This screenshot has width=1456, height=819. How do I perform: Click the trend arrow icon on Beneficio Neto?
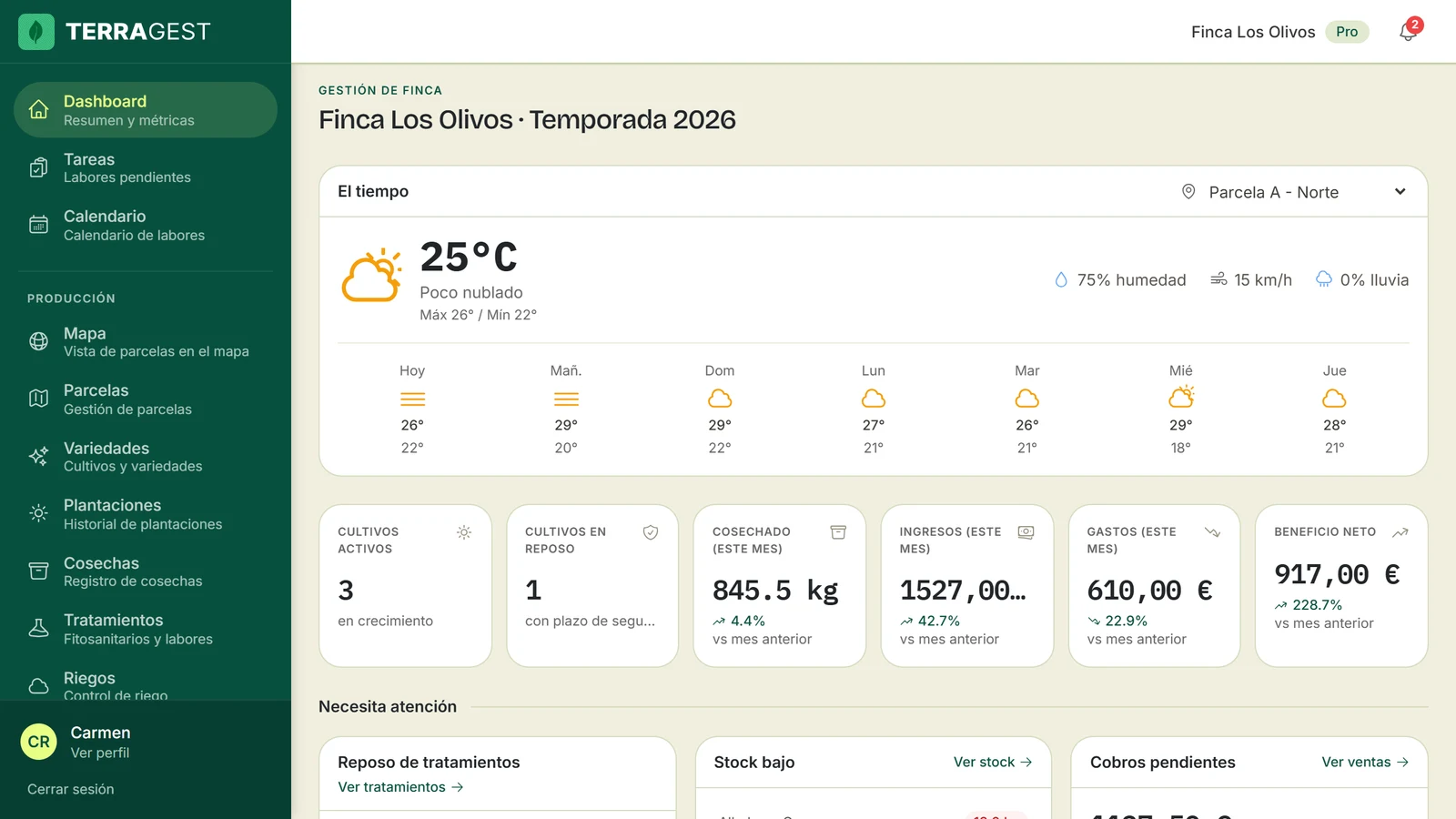coord(1400,532)
